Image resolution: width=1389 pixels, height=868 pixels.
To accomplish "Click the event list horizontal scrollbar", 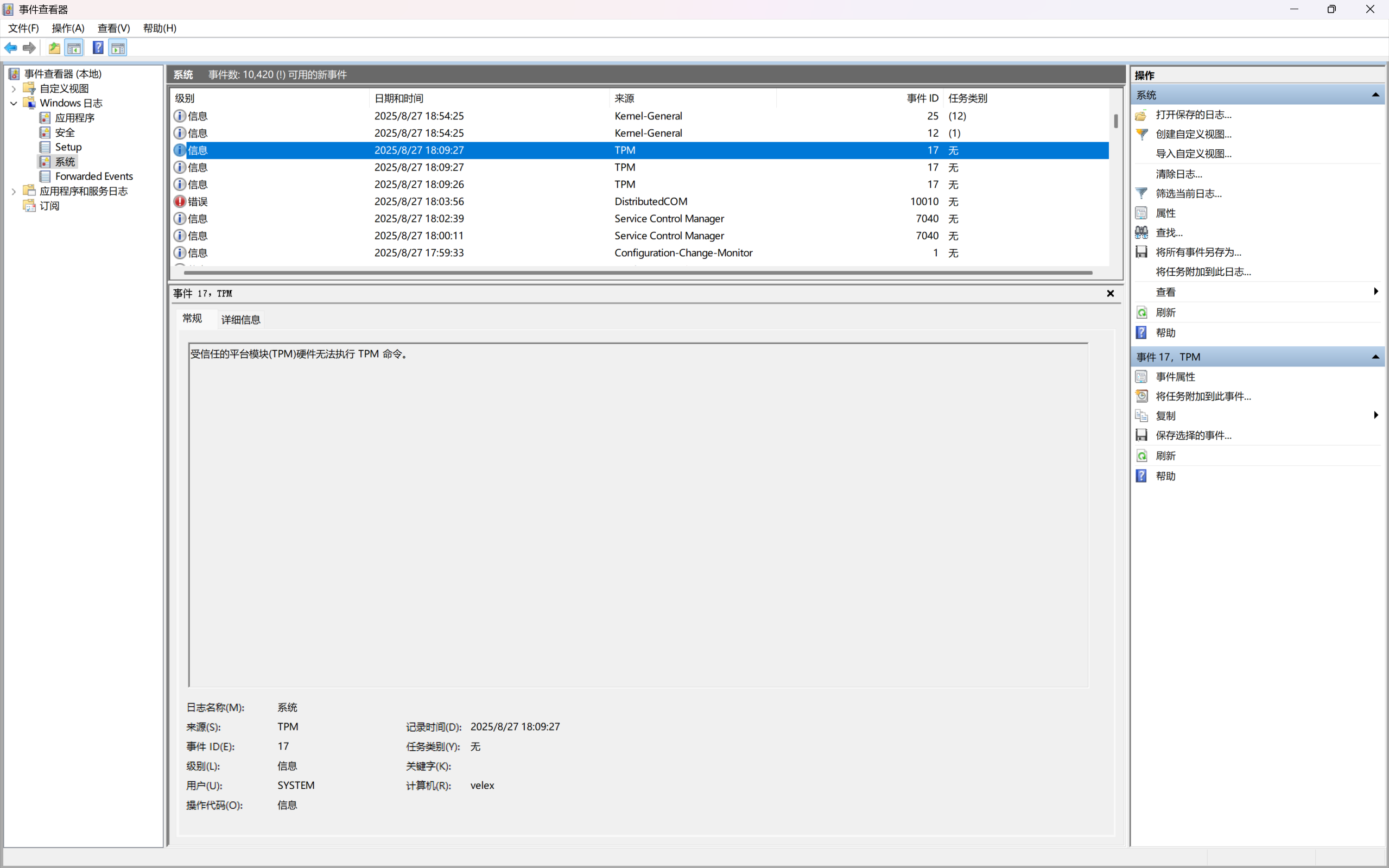I will tap(637, 273).
